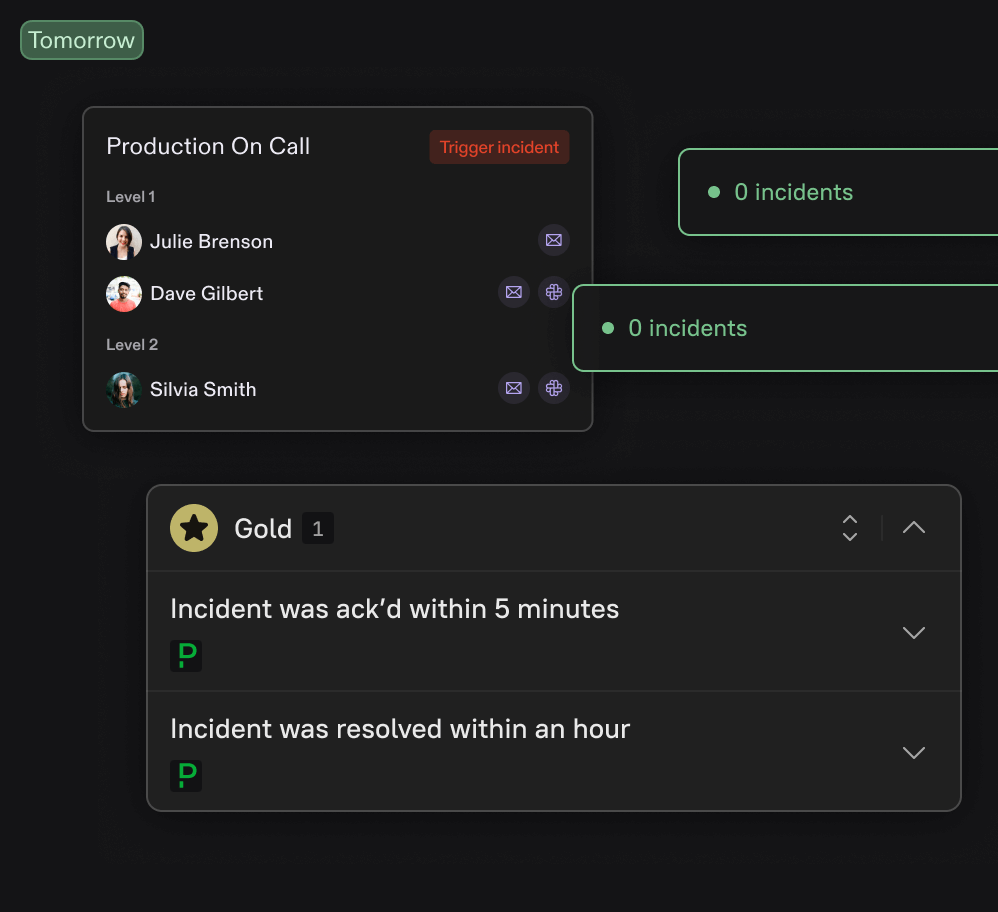Image resolution: width=998 pixels, height=912 pixels.
Task: Toggle the Tomorrow pill
Action: pyautogui.click(x=81, y=40)
